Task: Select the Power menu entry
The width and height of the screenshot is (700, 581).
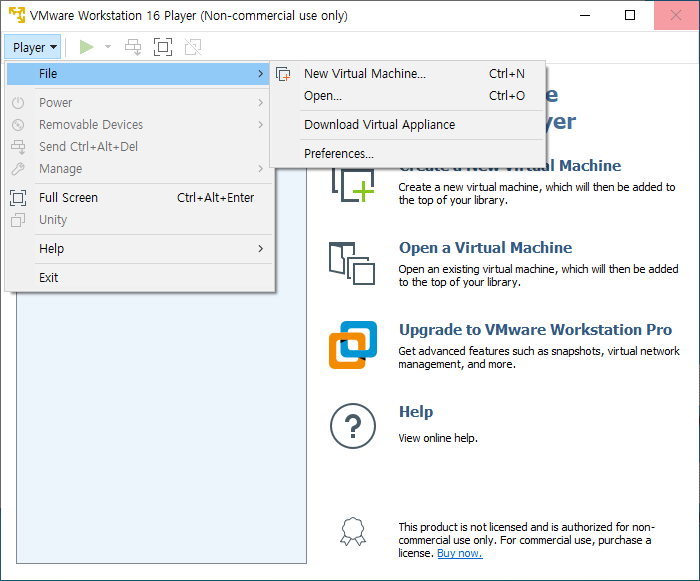Action: (138, 103)
